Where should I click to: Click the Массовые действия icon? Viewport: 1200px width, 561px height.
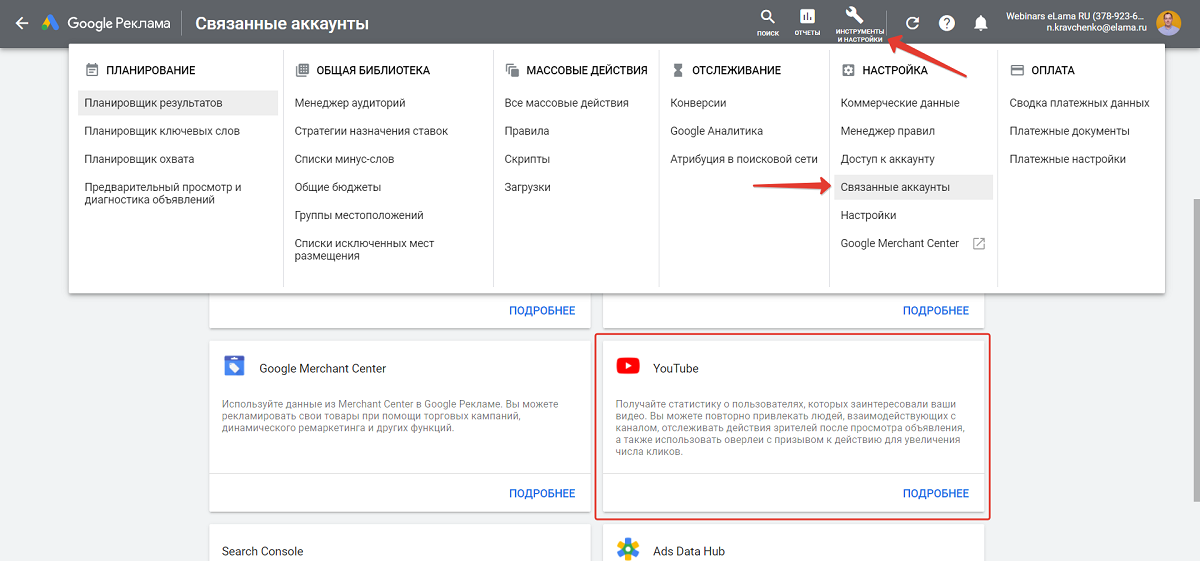click(x=512, y=70)
